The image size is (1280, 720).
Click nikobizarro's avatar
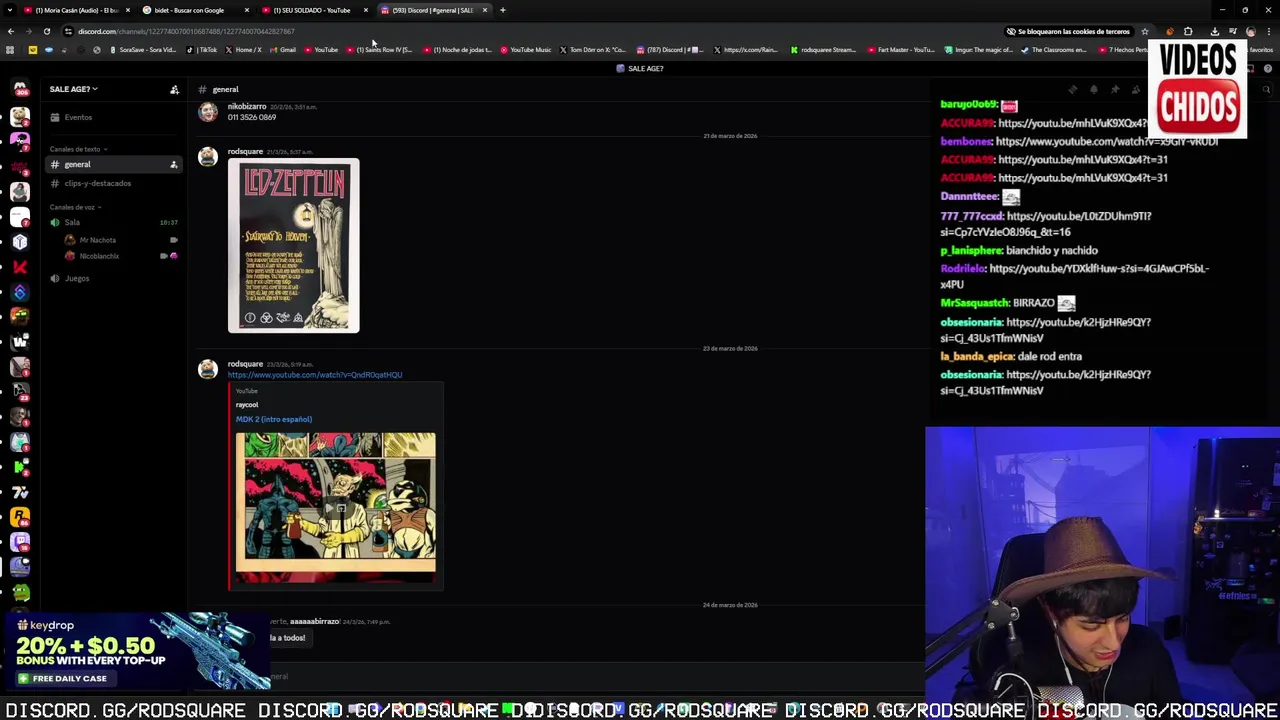(x=207, y=112)
